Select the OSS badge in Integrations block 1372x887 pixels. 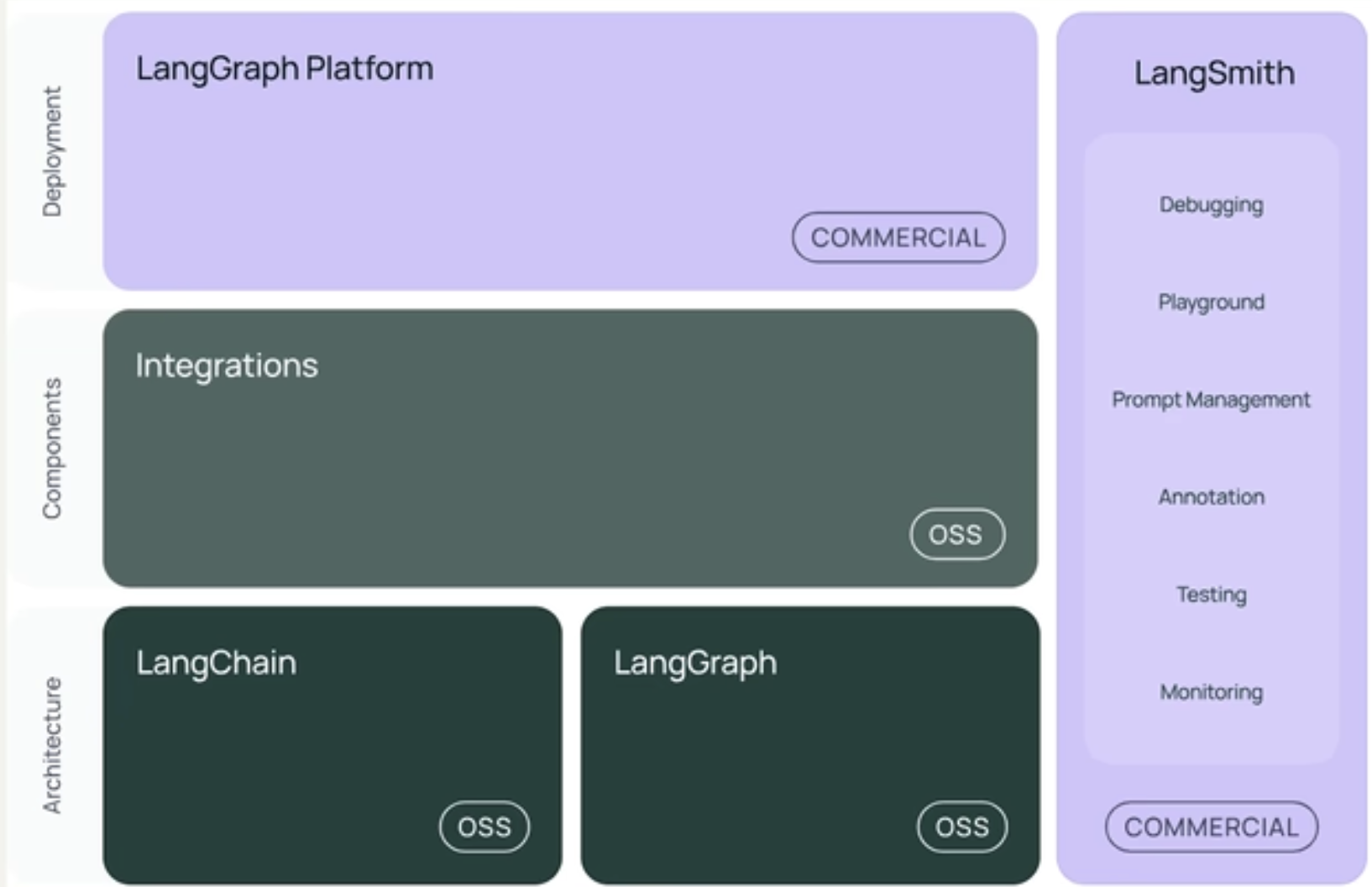[x=957, y=534]
